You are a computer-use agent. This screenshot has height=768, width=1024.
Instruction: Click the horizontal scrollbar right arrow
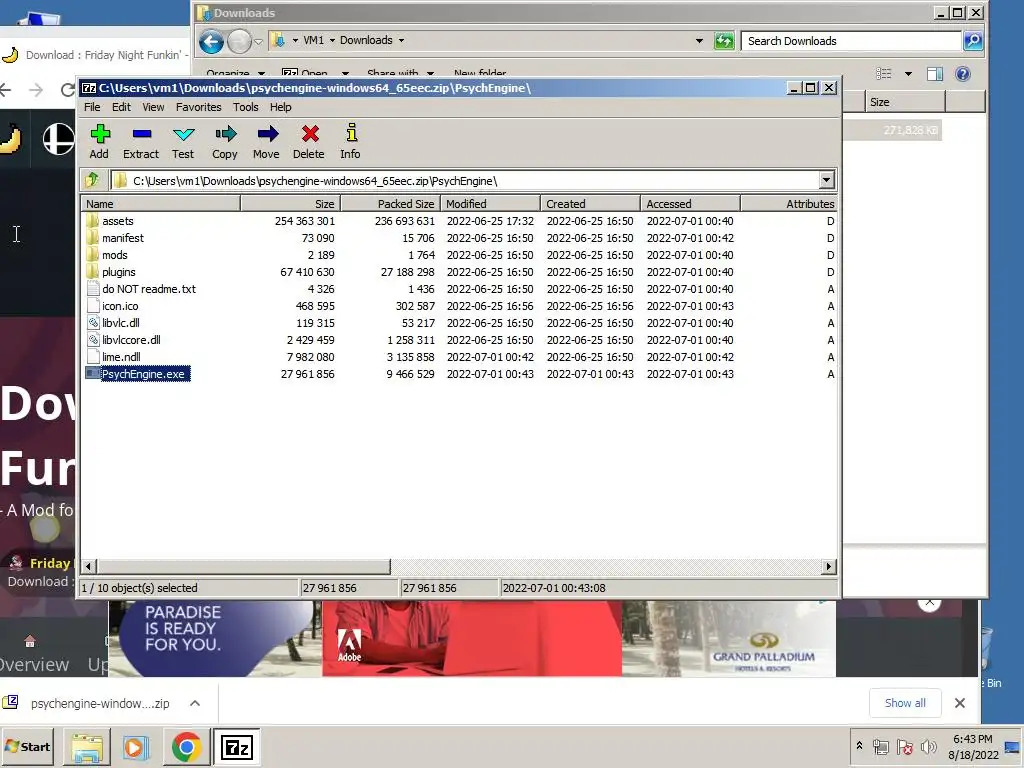(829, 566)
